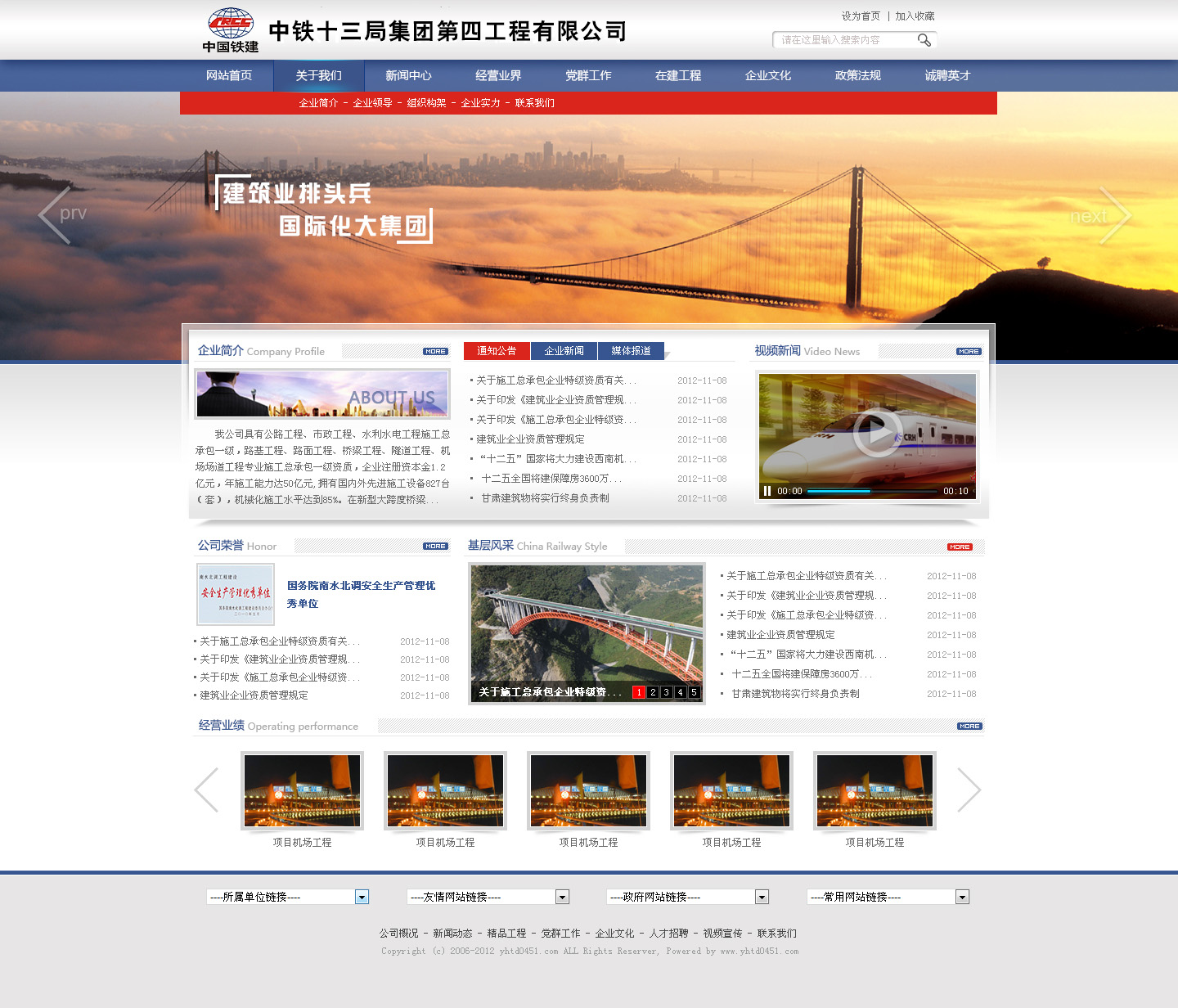Click 人才招聘 footer link
Image resolution: width=1178 pixels, height=1008 pixels.
(x=668, y=934)
